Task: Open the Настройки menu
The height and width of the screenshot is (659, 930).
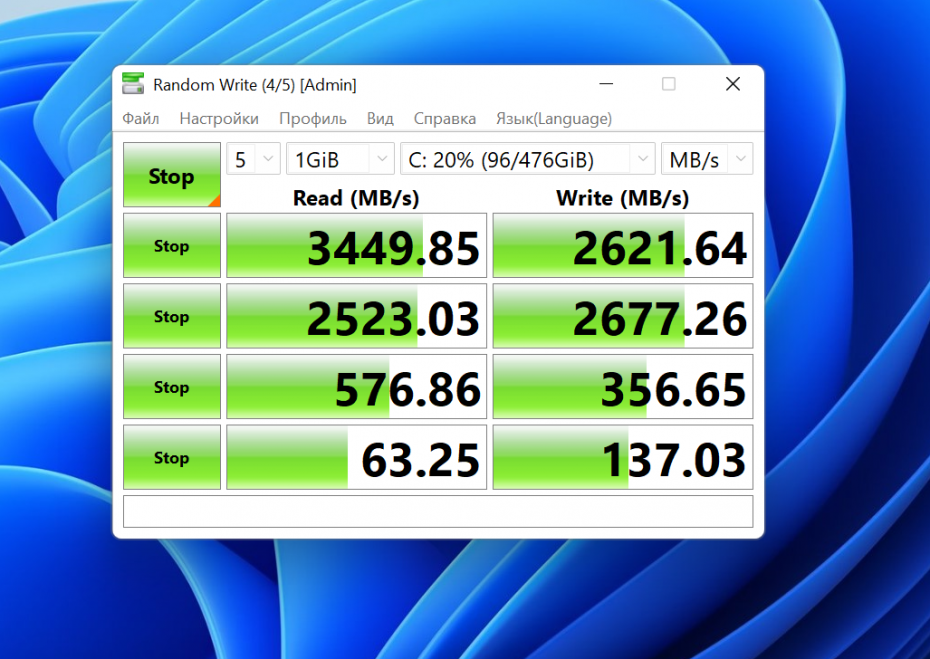Action: click(x=219, y=119)
